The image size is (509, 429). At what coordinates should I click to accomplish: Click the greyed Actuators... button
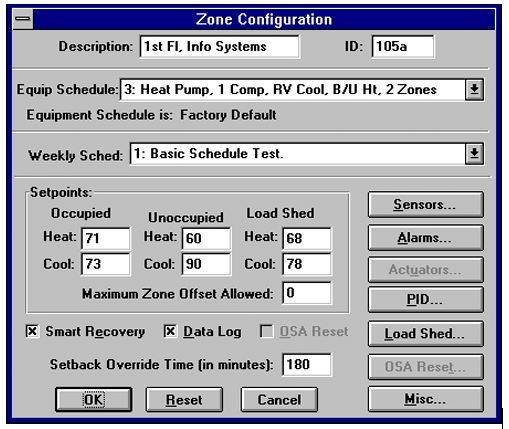[426, 269]
